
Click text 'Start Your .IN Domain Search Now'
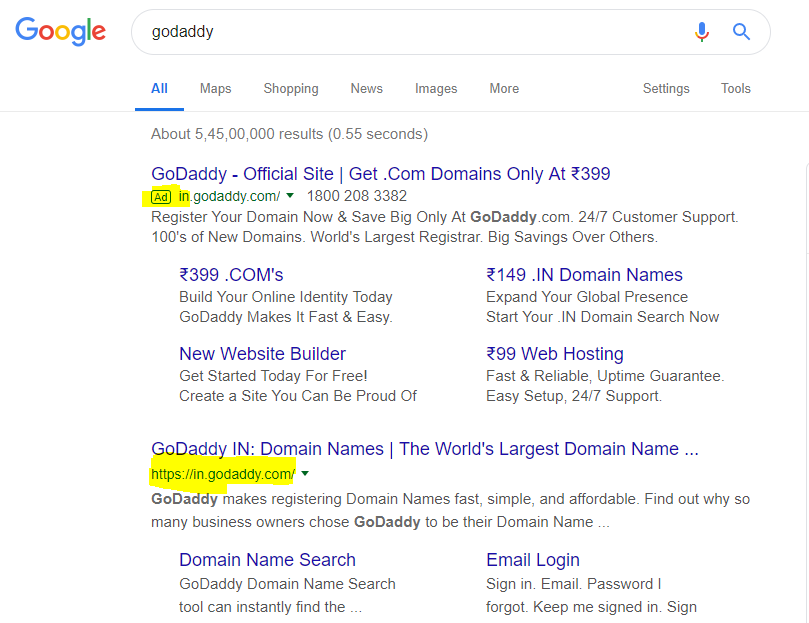(603, 317)
